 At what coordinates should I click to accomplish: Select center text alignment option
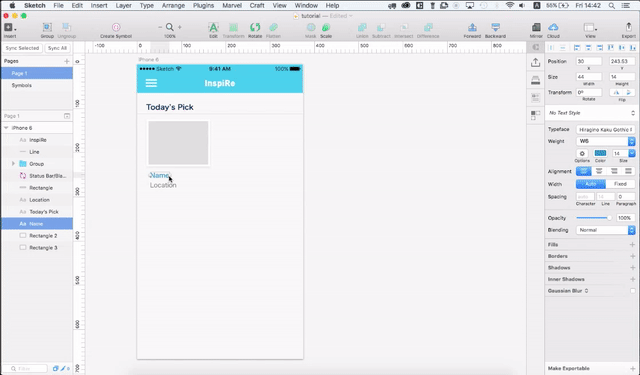tap(599, 171)
